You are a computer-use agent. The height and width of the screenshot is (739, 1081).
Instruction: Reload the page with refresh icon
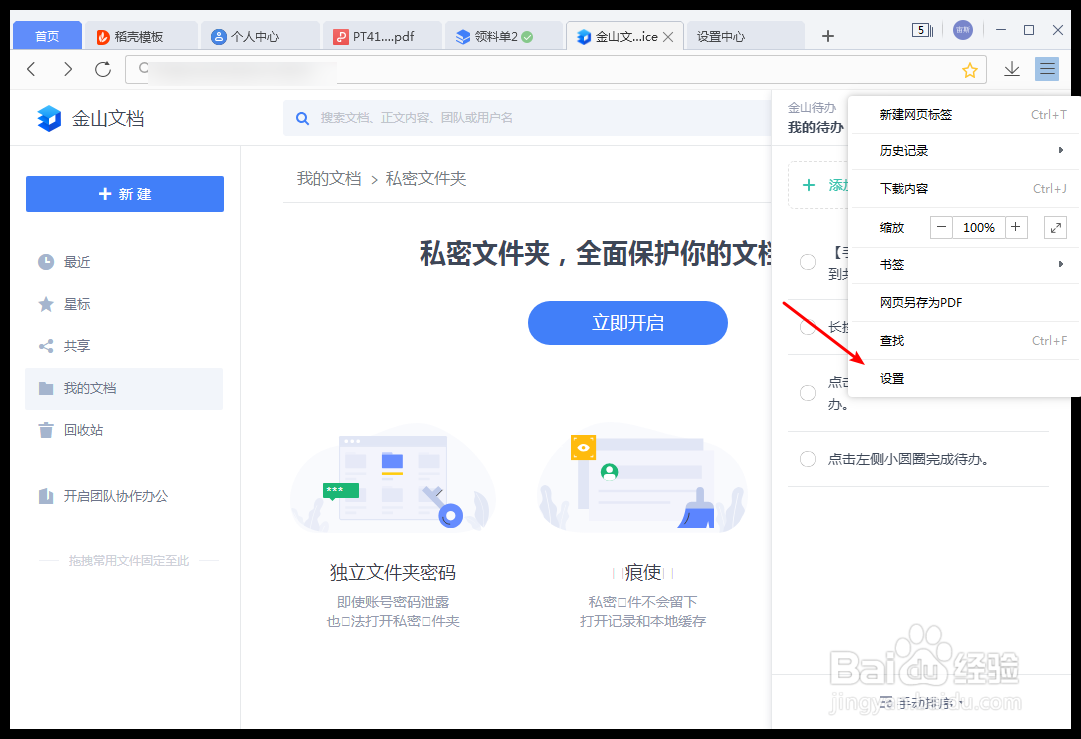click(x=103, y=69)
